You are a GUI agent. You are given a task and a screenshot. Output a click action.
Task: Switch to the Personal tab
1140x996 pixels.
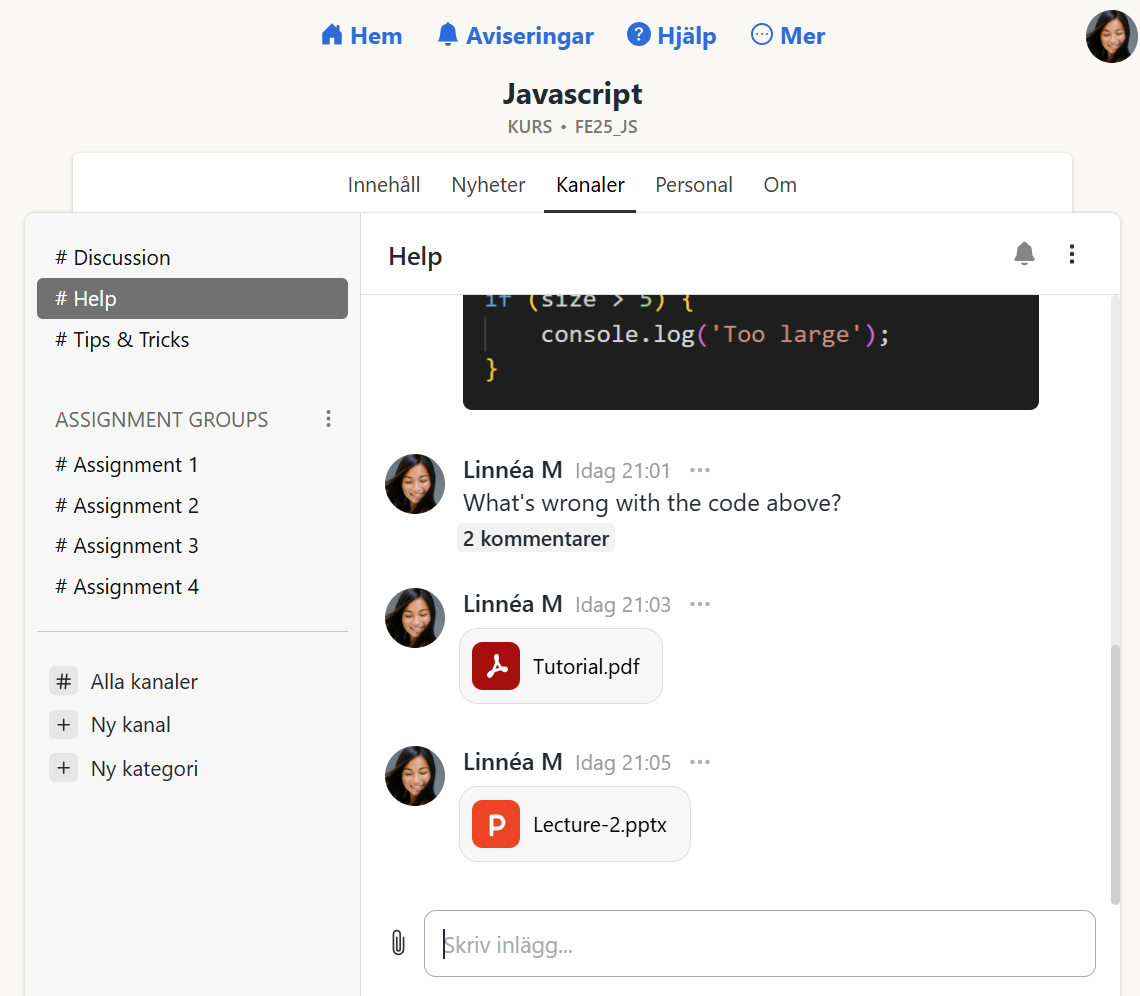(694, 185)
